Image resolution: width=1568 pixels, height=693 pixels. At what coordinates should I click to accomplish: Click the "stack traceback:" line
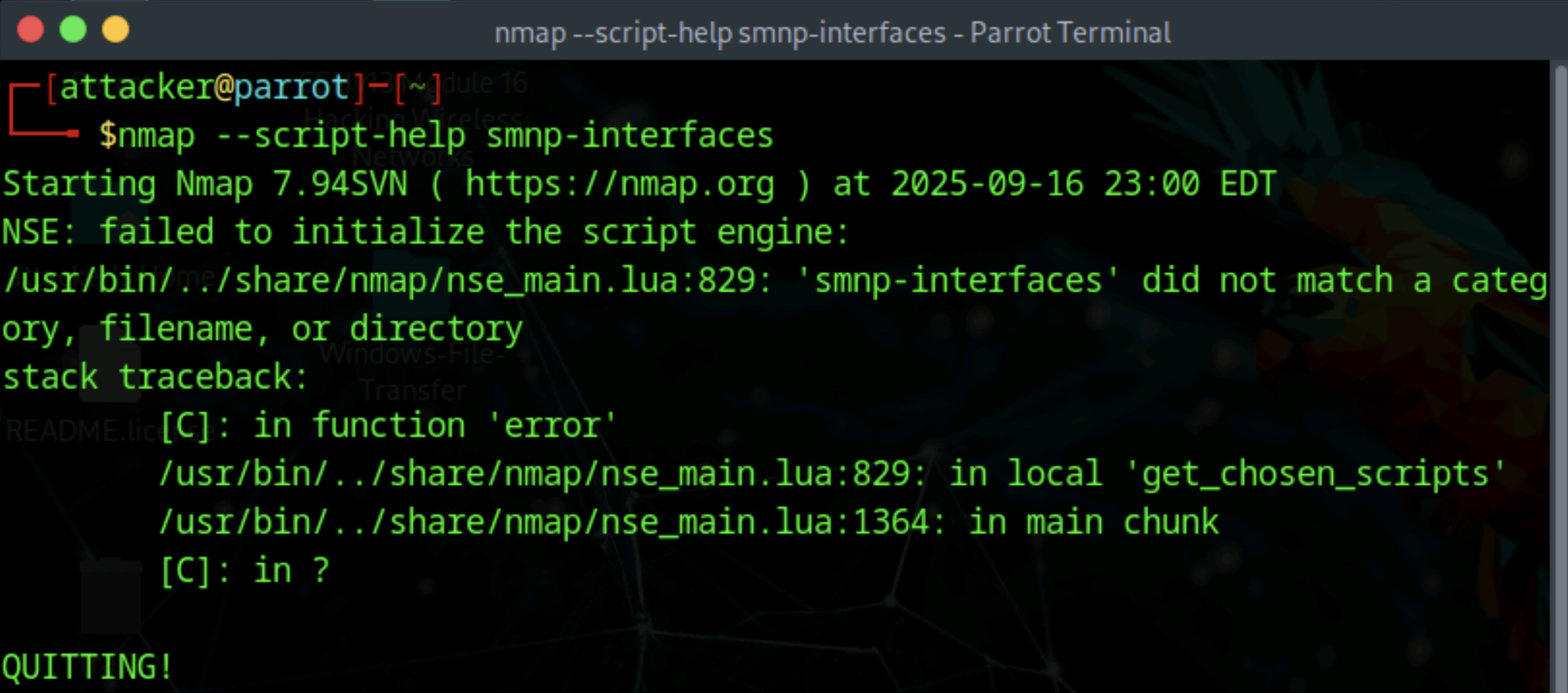click(x=155, y=377)
